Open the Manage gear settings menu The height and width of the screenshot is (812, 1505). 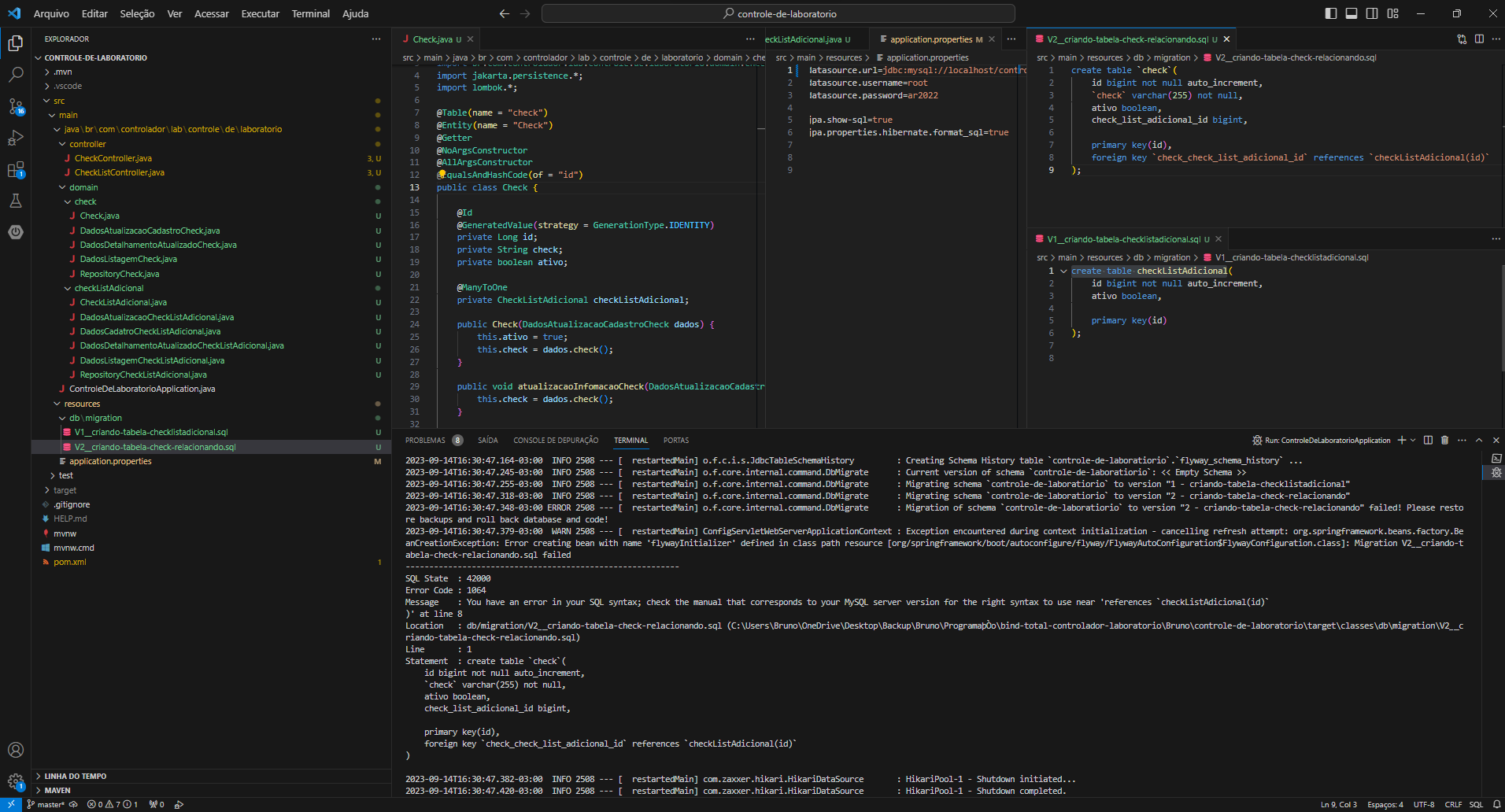pos(15,781)
